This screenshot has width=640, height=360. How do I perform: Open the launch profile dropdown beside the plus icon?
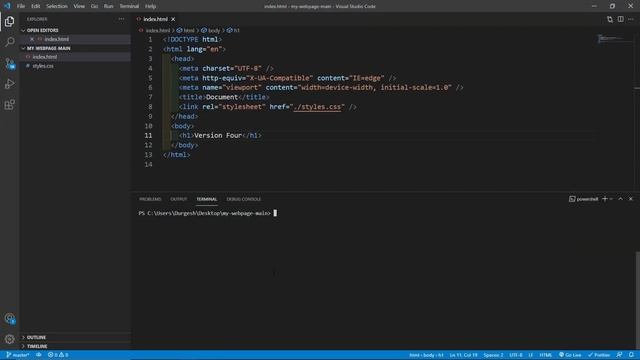611,199
